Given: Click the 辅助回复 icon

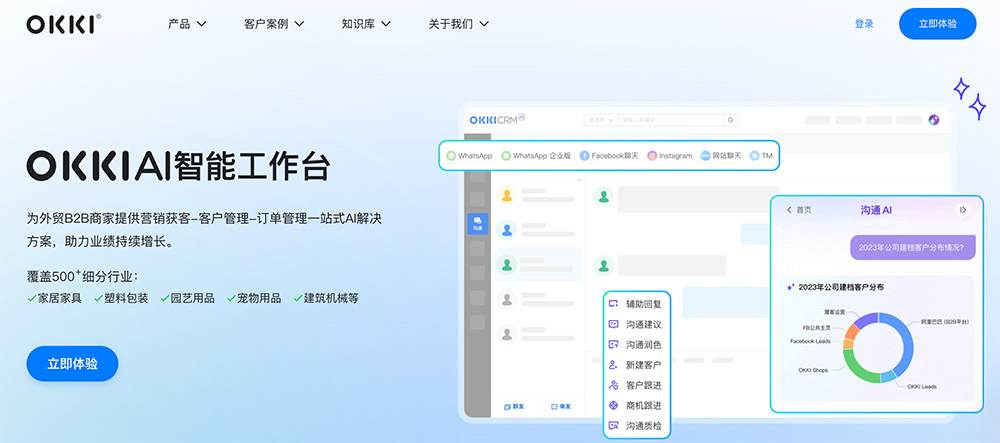Looking at the screenshot, I should tap(613, 304).
